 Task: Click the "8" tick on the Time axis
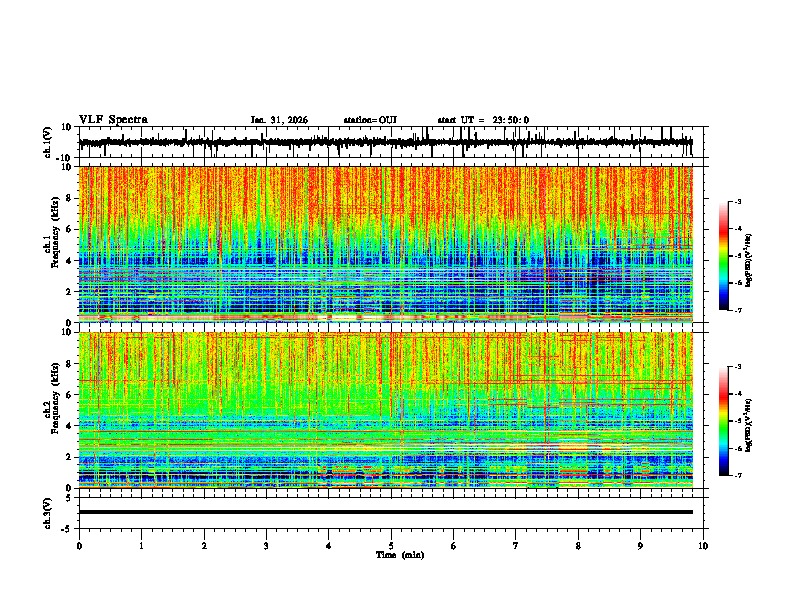tap(578, 546)
